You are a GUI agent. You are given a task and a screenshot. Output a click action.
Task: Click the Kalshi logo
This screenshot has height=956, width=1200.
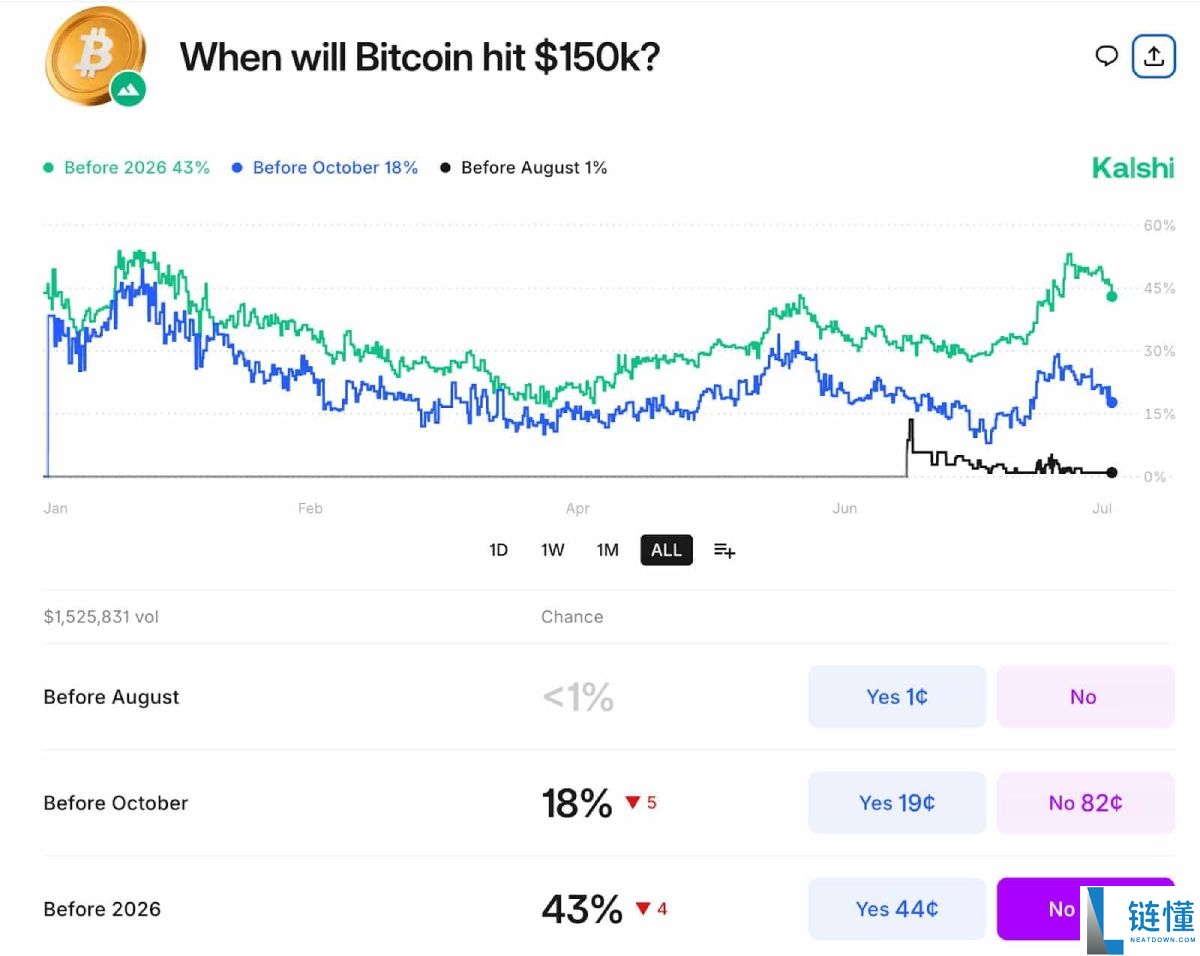click(x=1132, y=168)
